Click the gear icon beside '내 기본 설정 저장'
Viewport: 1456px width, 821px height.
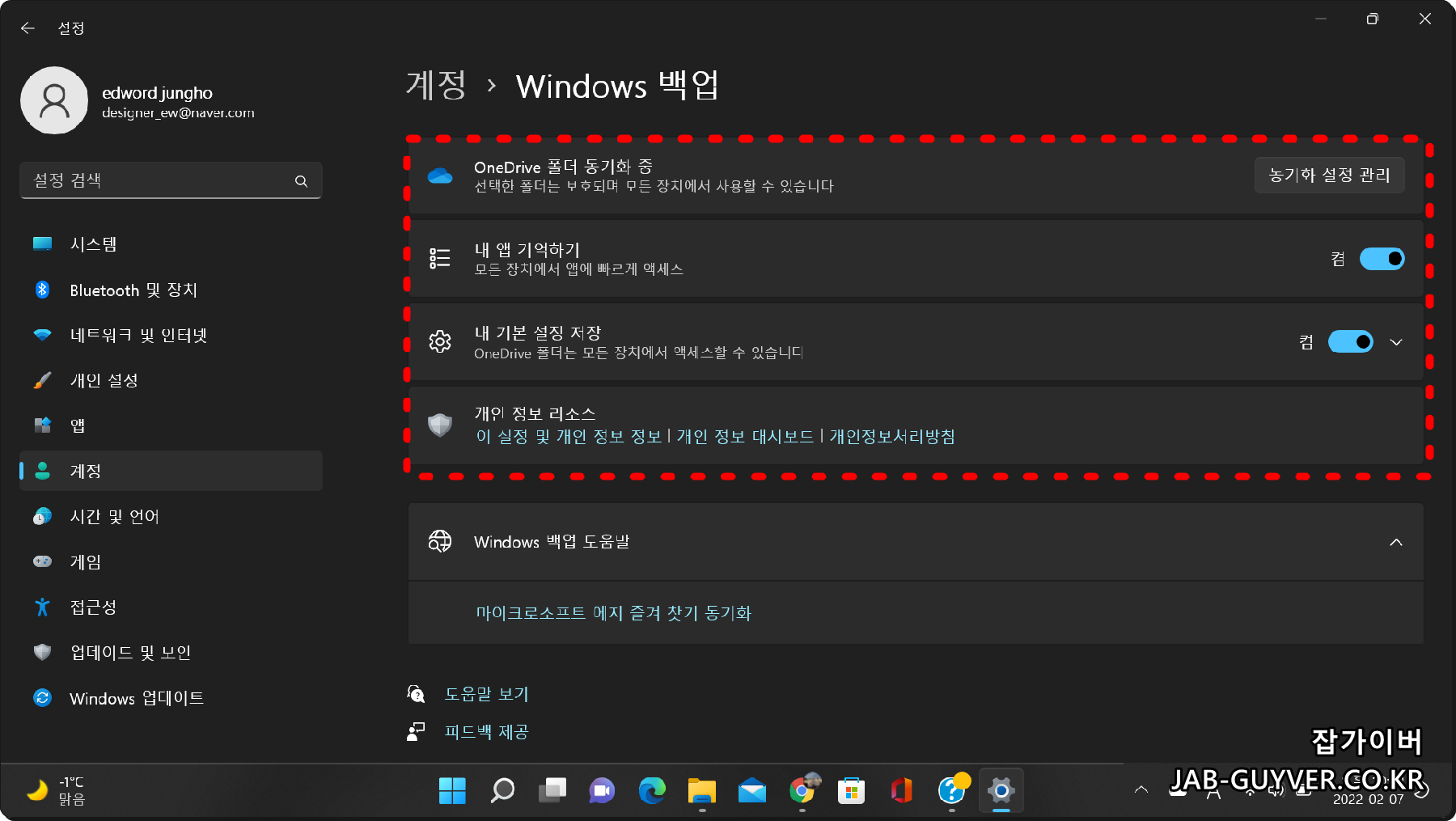(440, 341)
